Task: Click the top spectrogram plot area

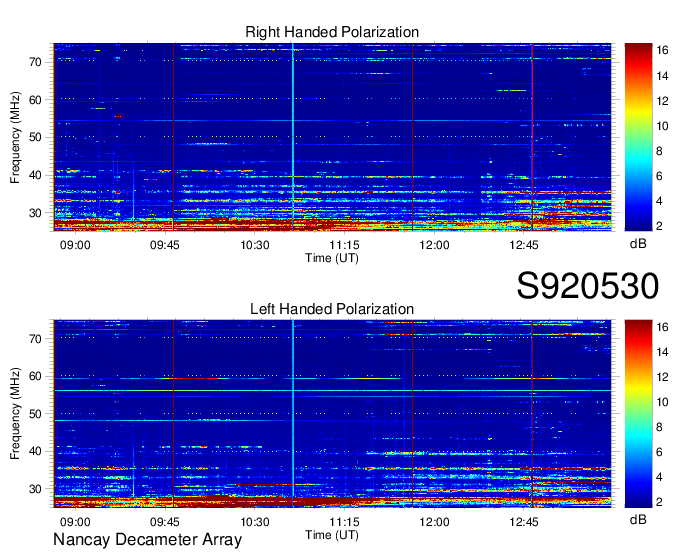Action: point(332,137)
